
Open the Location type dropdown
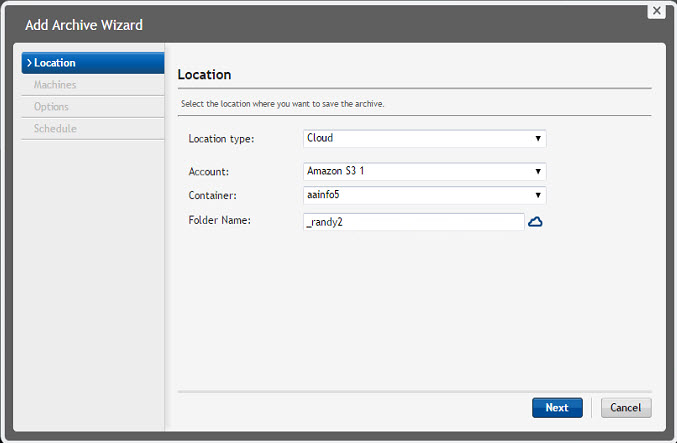(x=424, y=139)
